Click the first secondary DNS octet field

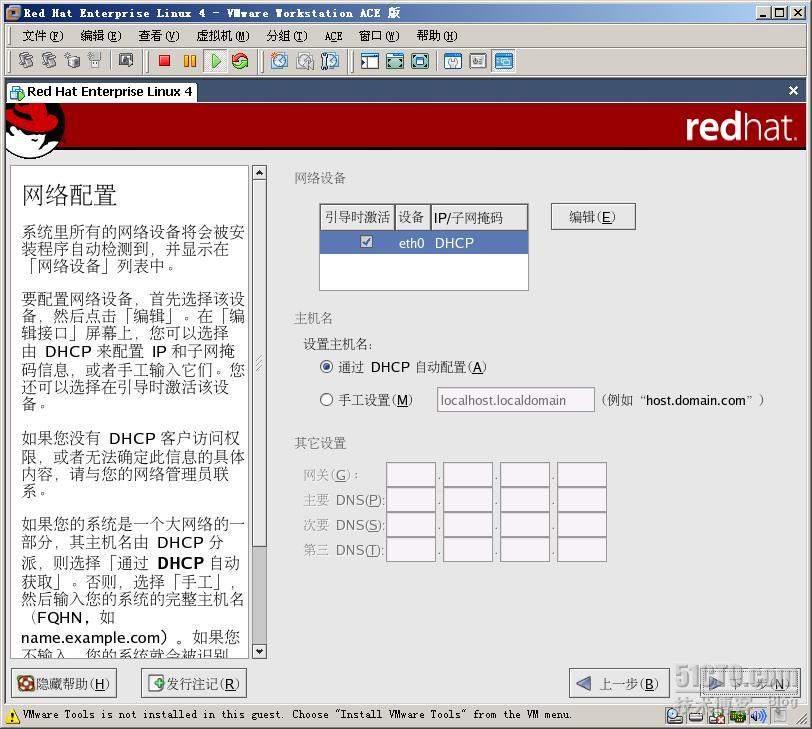tap(411, 524)
